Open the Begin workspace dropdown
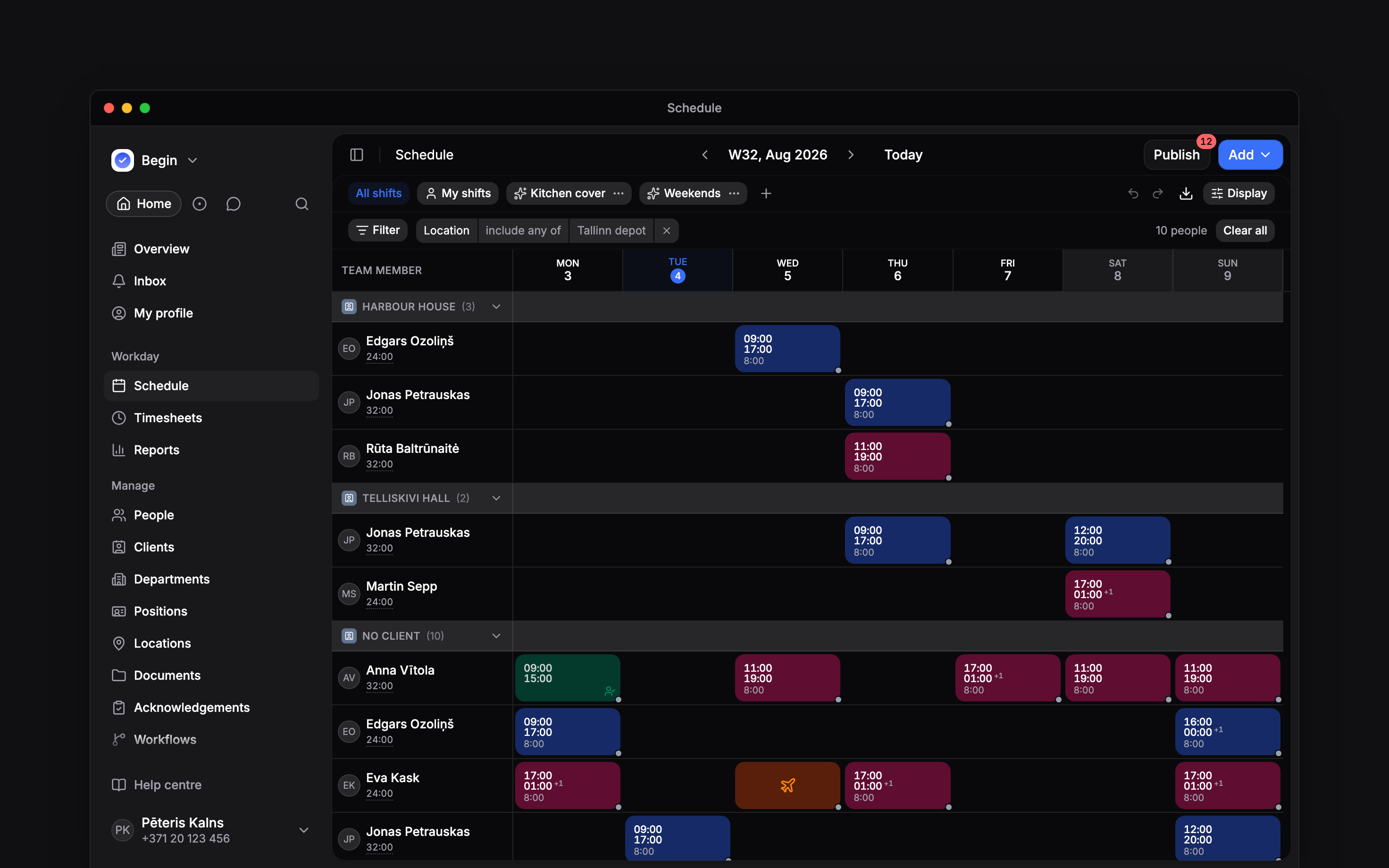Viewport: 1389px width, 868px height. click(155, 160)
